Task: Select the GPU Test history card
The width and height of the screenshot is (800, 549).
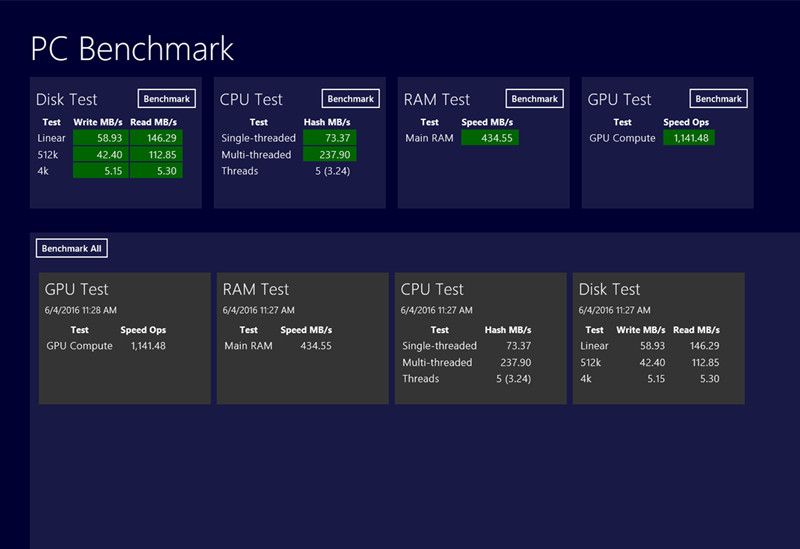Action: [x=124, y=338]
